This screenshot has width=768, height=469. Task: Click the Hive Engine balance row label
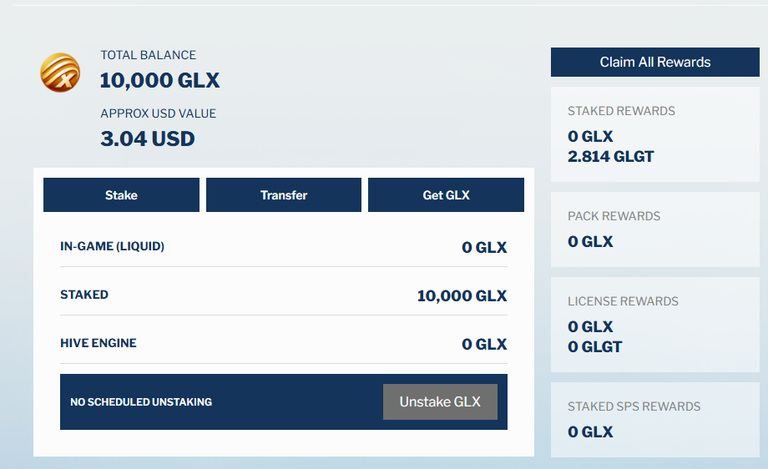[x=98, y=343]
